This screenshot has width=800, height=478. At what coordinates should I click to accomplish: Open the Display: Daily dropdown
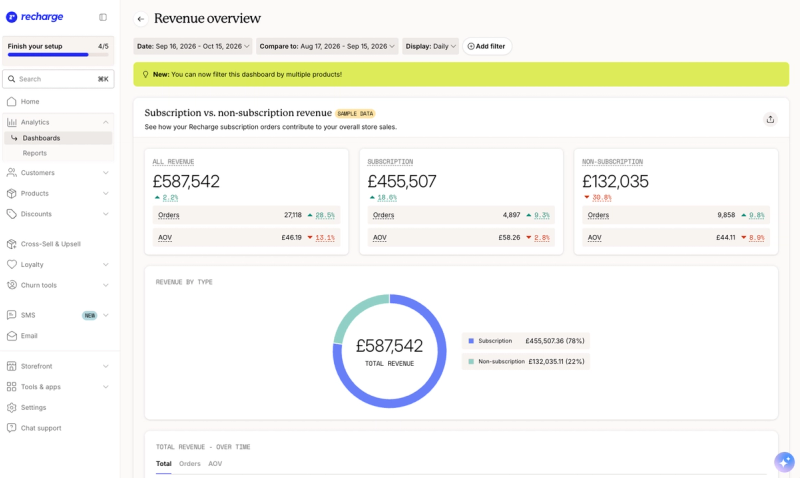430,46
